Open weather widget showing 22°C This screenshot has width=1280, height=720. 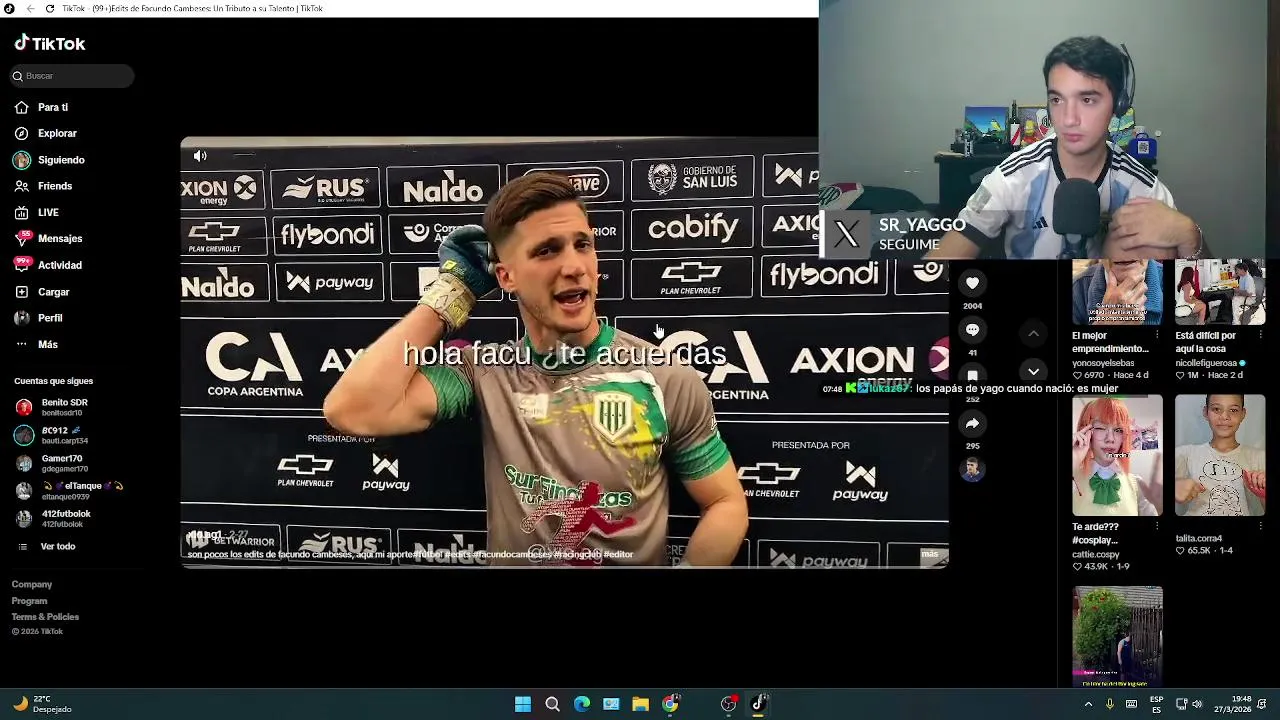click(43, 704)
